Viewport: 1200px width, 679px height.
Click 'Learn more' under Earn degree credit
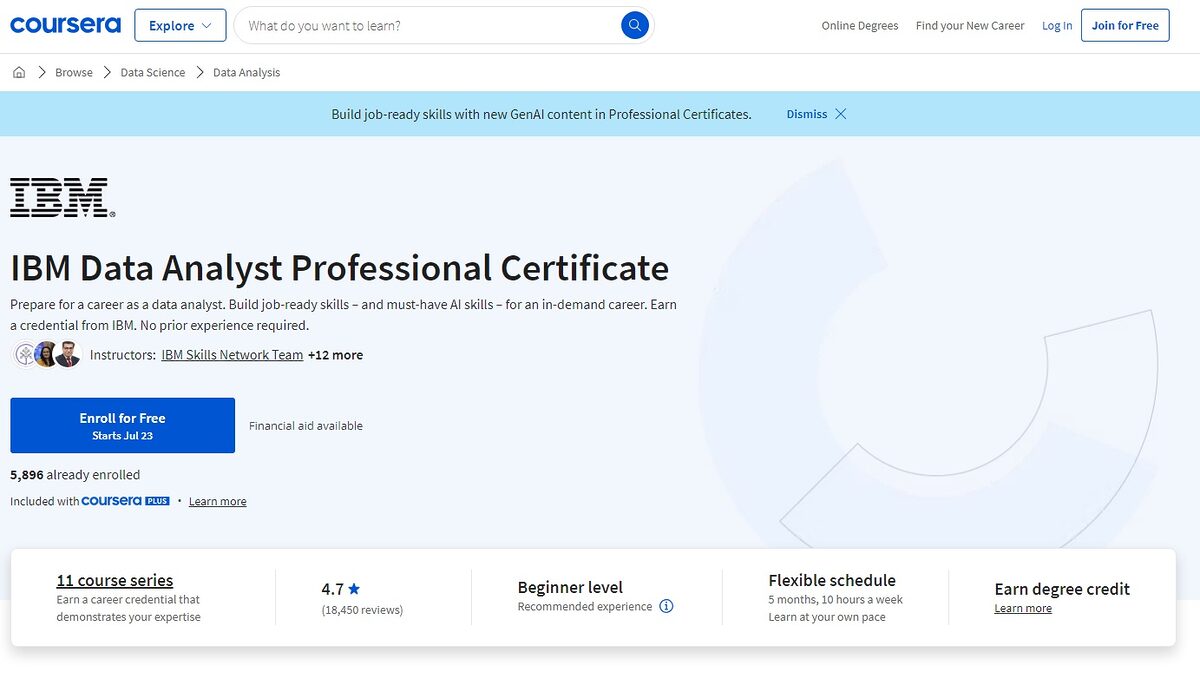[1023, 608]
